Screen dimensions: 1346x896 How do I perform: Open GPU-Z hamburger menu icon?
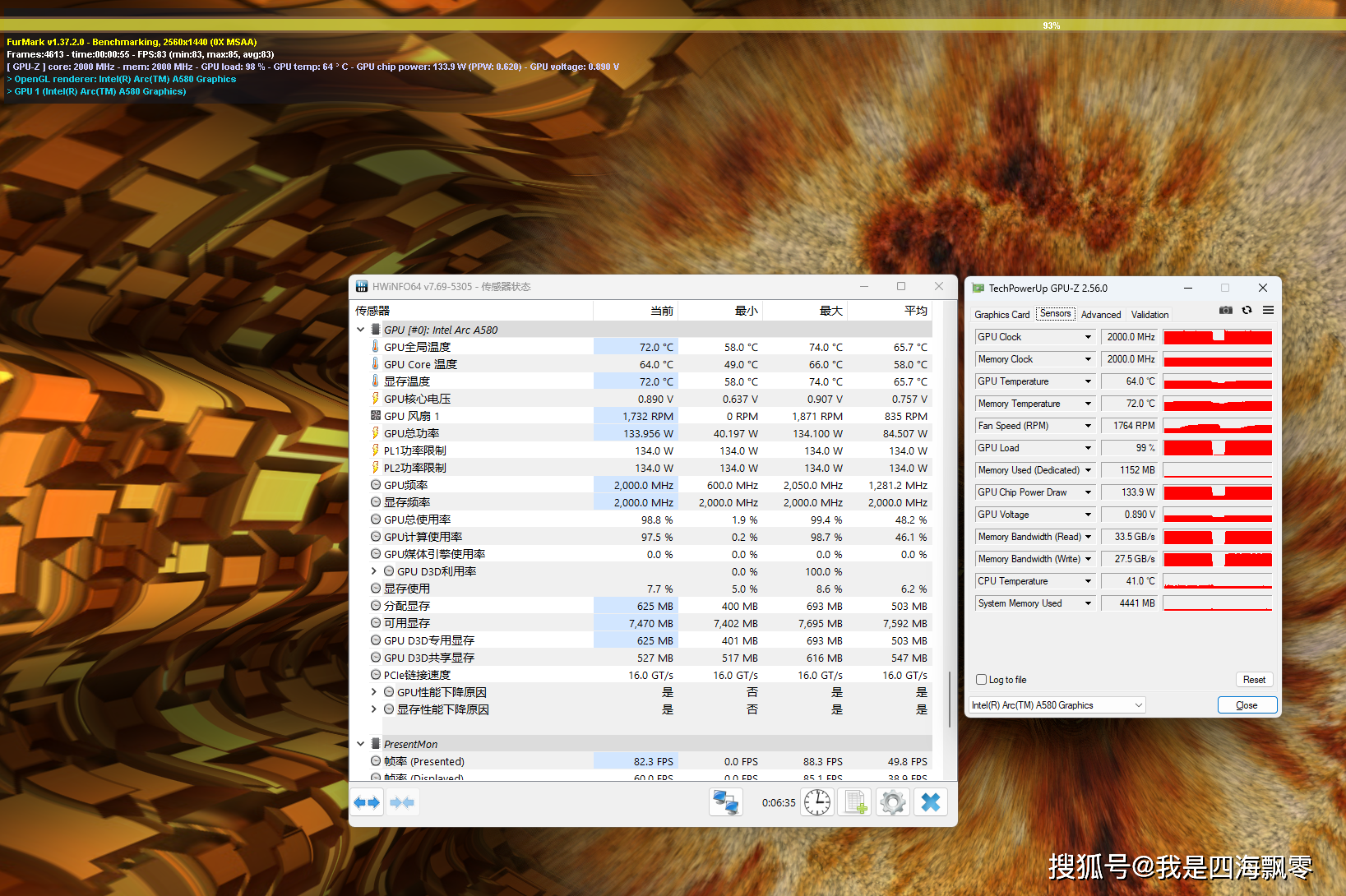pyautogui.click(x=1269, y=310)
